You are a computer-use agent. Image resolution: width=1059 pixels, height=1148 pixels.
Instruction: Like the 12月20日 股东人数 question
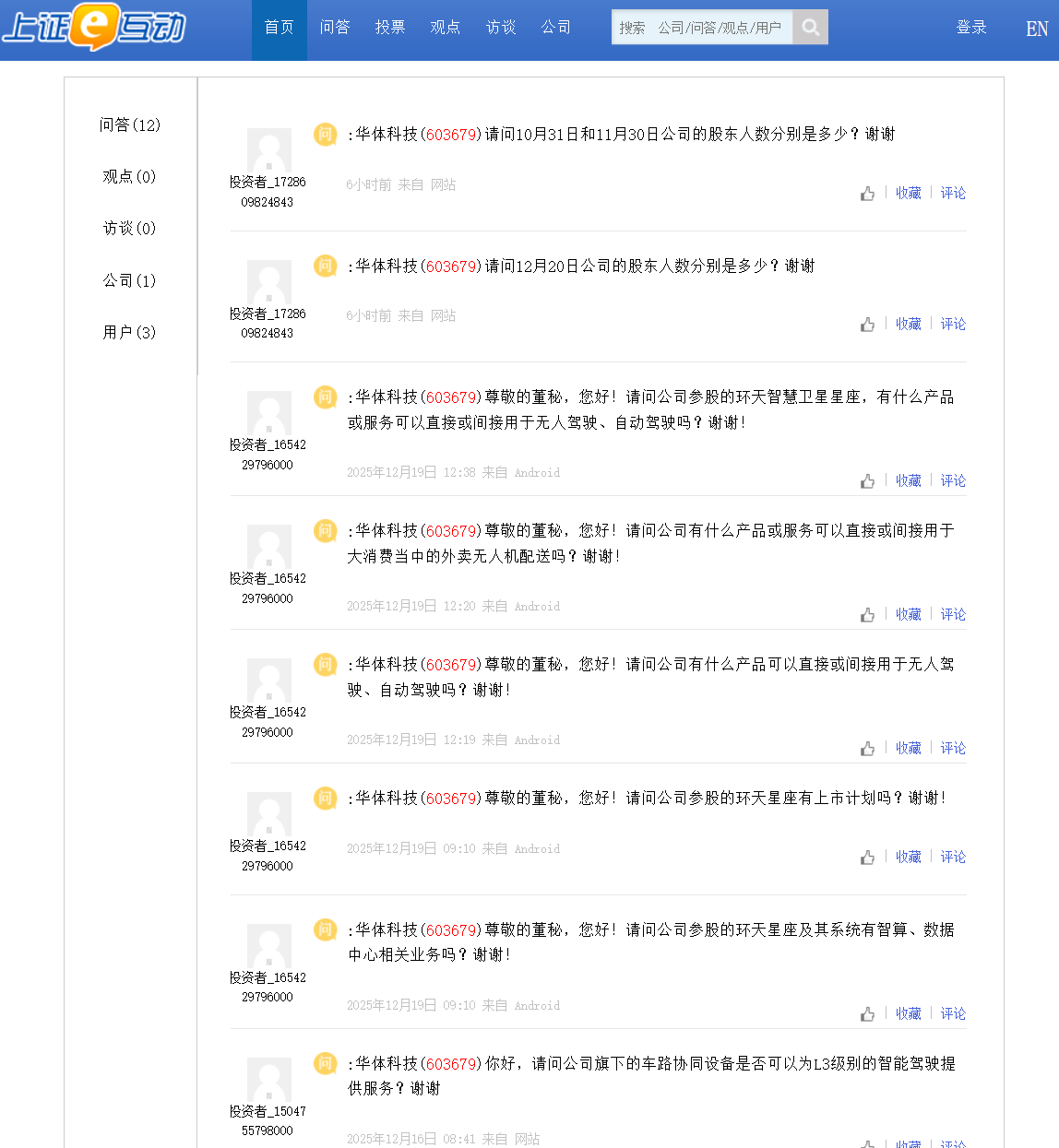867,325
